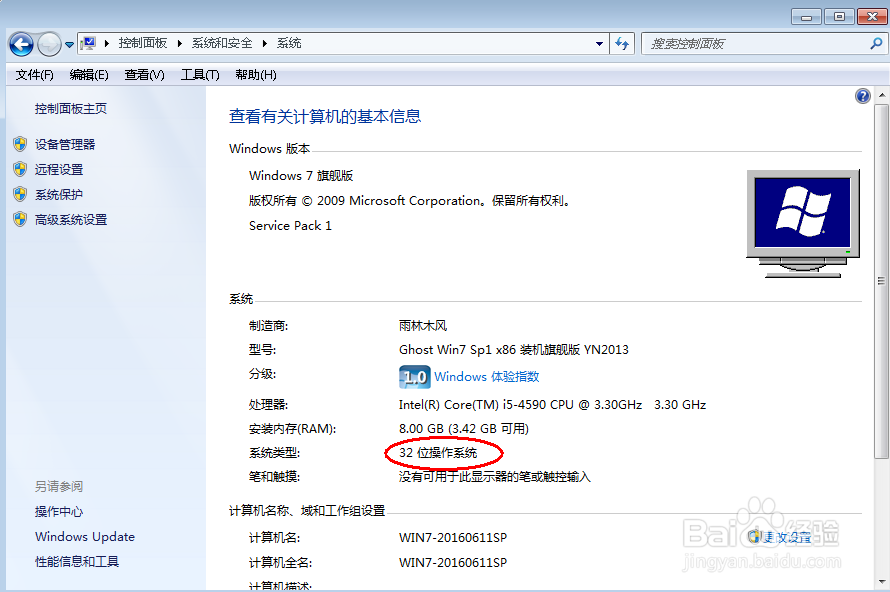
Task: Open 性能信息和工具 link in sidebar
Action: point(77,561)
